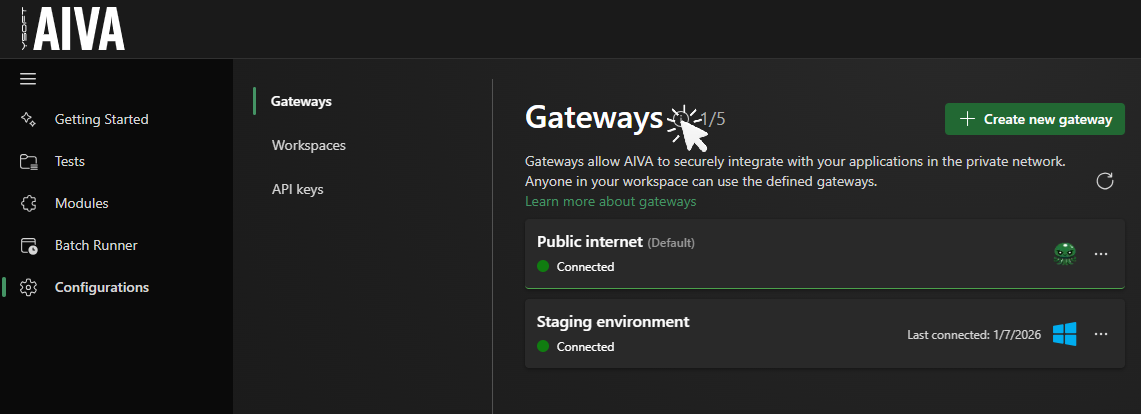Click Create new gateway button
The width and height of the screenshot is (1141, 414).
point(1035,119)
